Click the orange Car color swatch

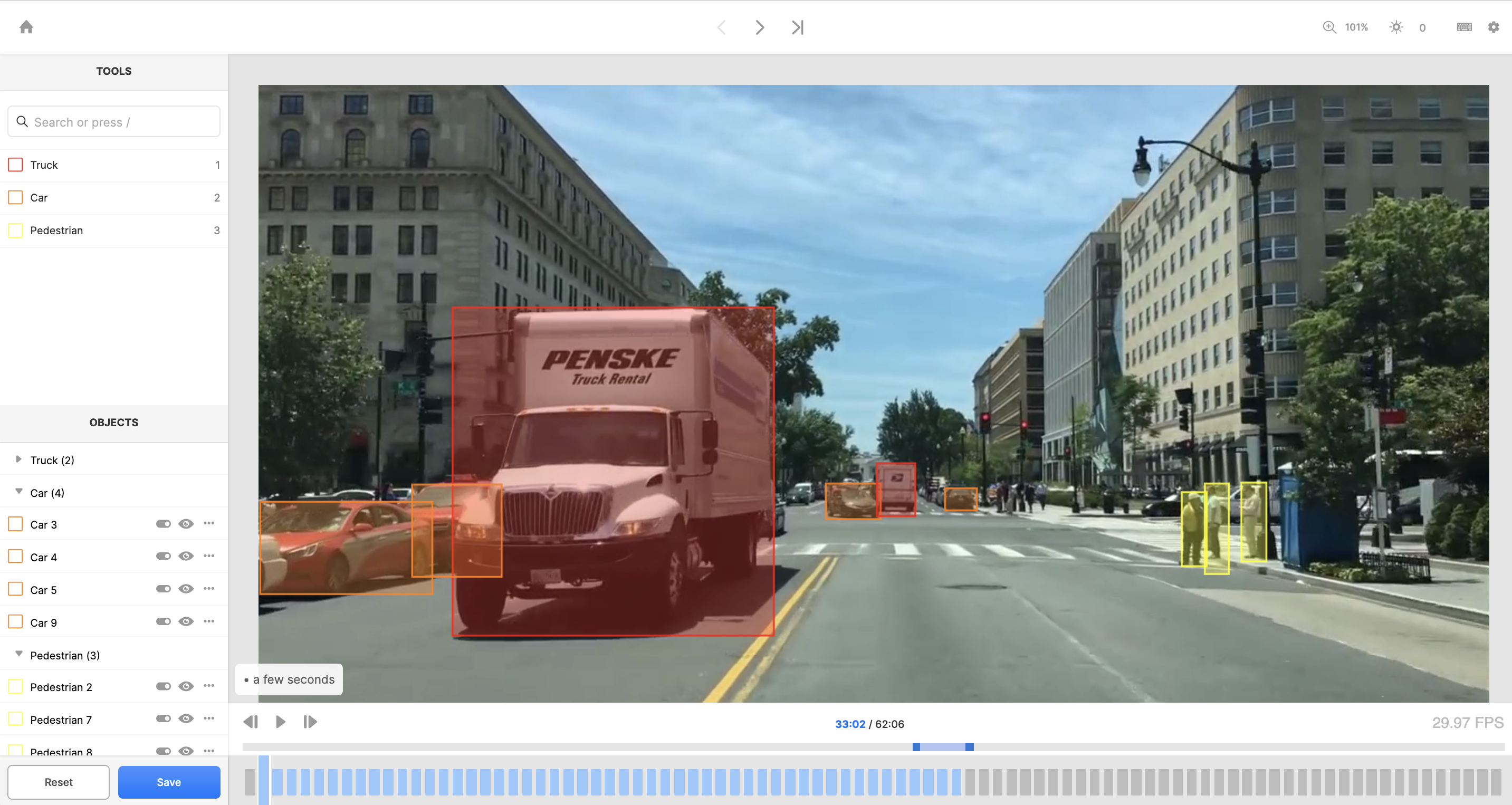[16, 198]
